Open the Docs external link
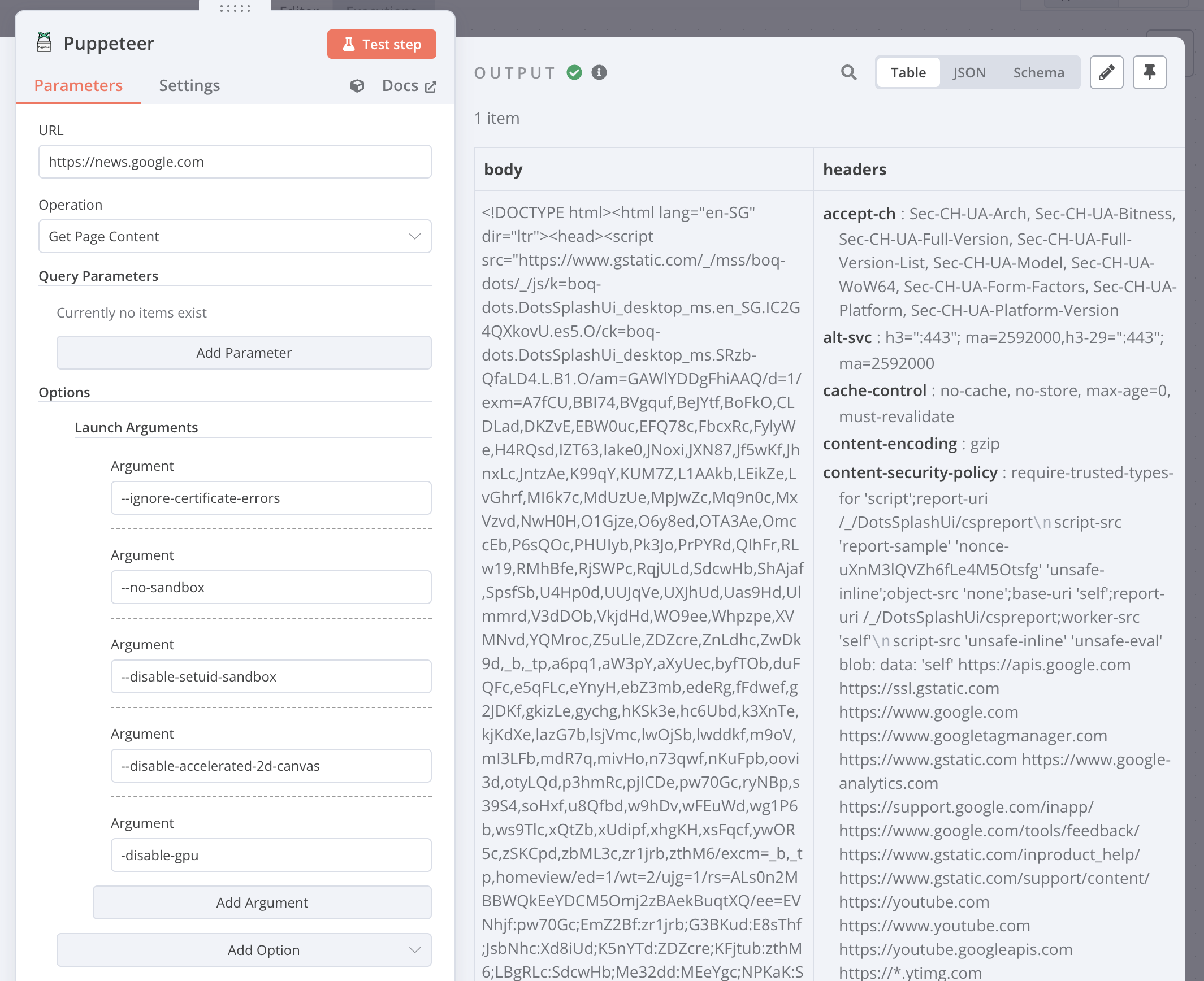The width and height of the screenshot is (1204, 981). coord(409,86)
